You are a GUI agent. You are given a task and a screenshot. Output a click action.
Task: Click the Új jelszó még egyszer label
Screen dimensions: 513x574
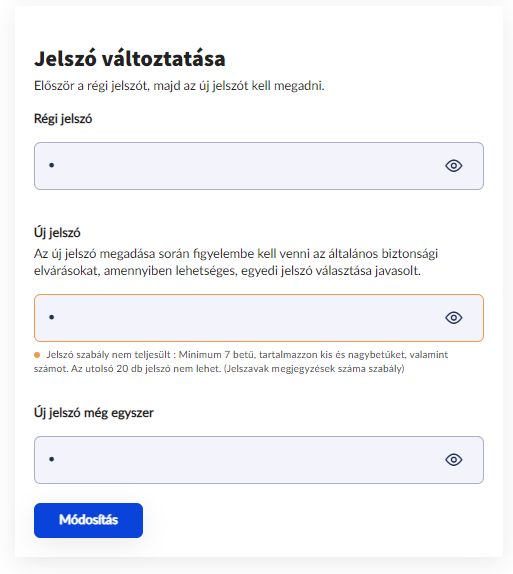point(94,413)
